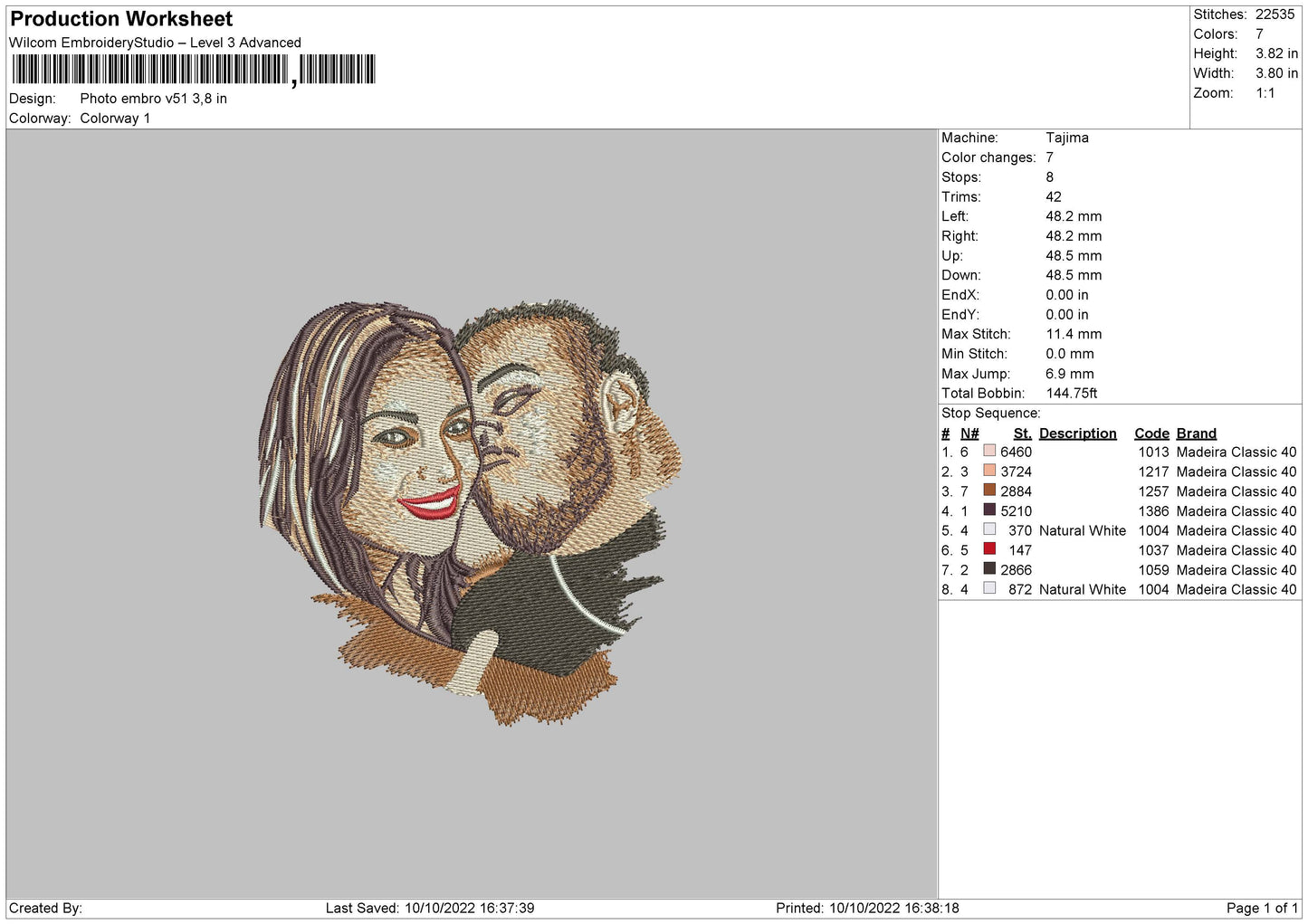This screenshot has height=924, width=1308.
Task: Click thread code 1257
Action: 1154,491
